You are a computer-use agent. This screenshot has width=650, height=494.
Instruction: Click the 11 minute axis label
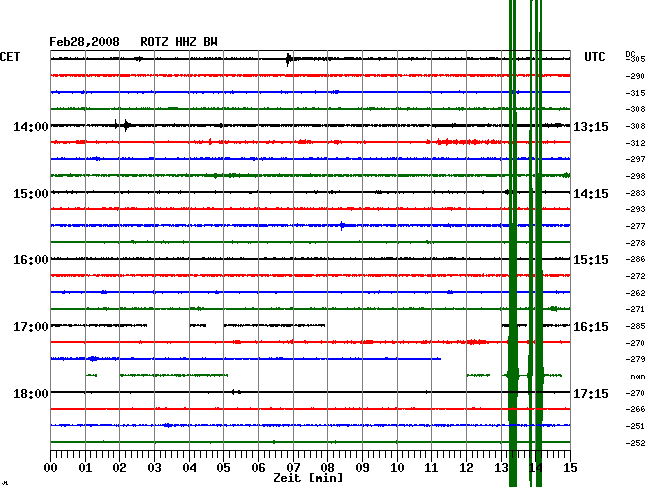point(431,468)
